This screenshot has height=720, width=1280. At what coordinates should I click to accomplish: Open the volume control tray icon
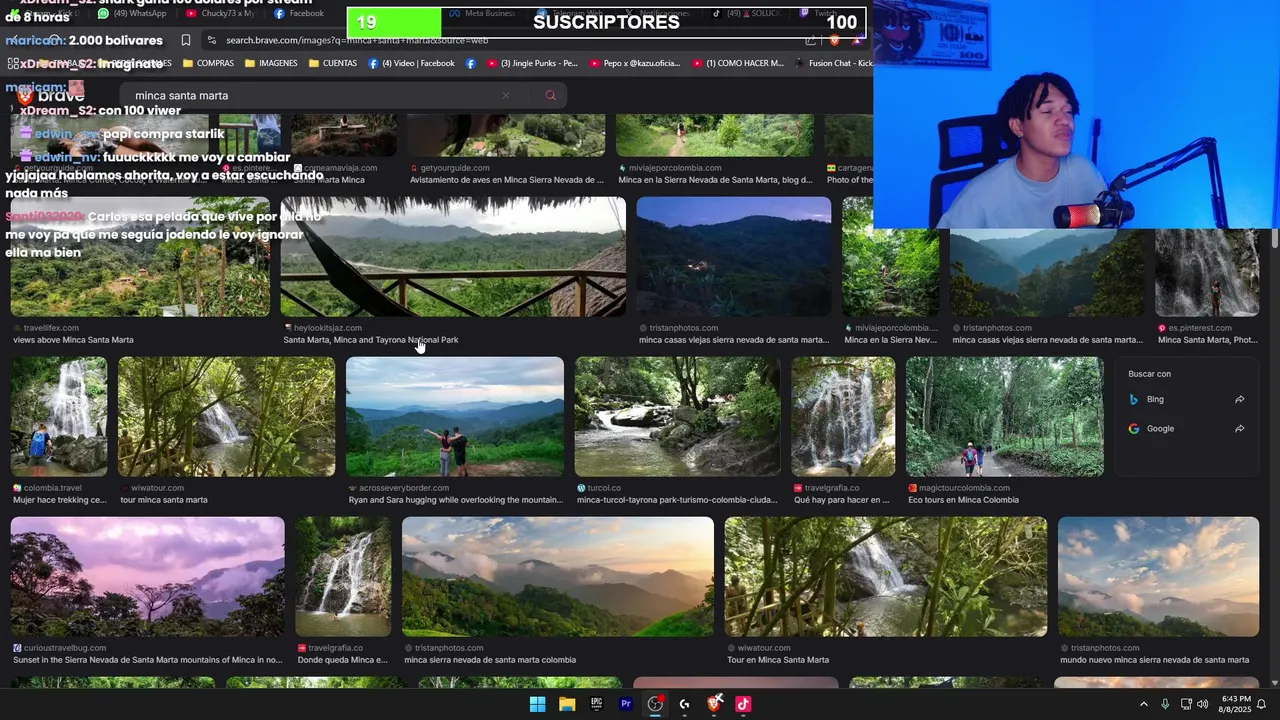coord(1202,704)
